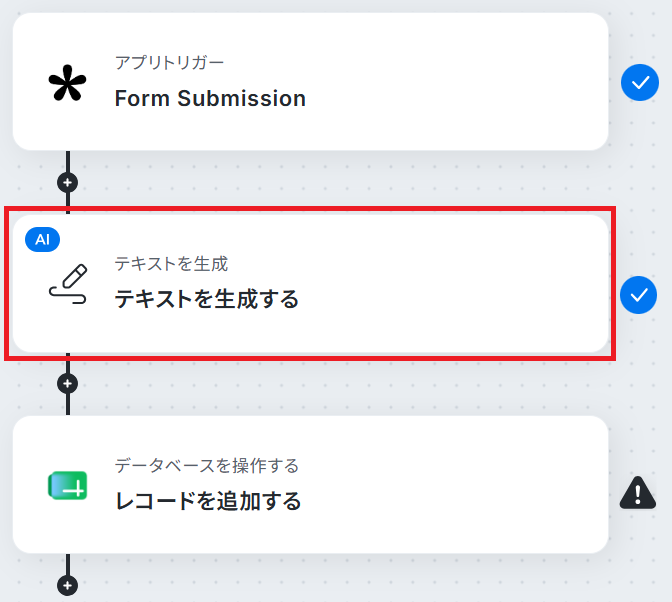Click the pencil text-generation icon
672x602 pixels.
68,284
